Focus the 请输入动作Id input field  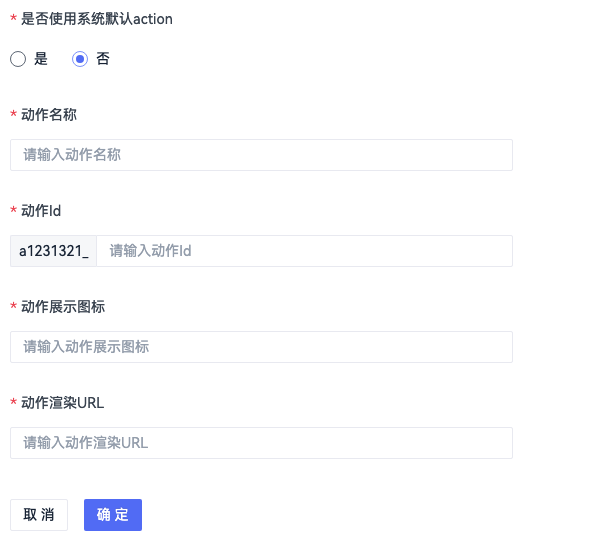(304, 251)
